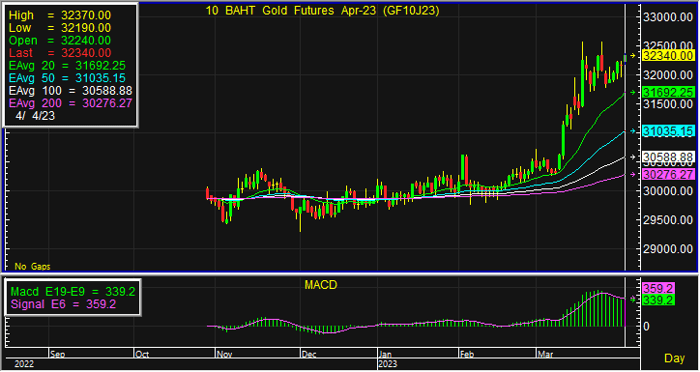The width and height of the screenshot is (700, 372).
Task: Click the white 30588.88 EAvg 100 price label
Action: (x=668, y=157)
